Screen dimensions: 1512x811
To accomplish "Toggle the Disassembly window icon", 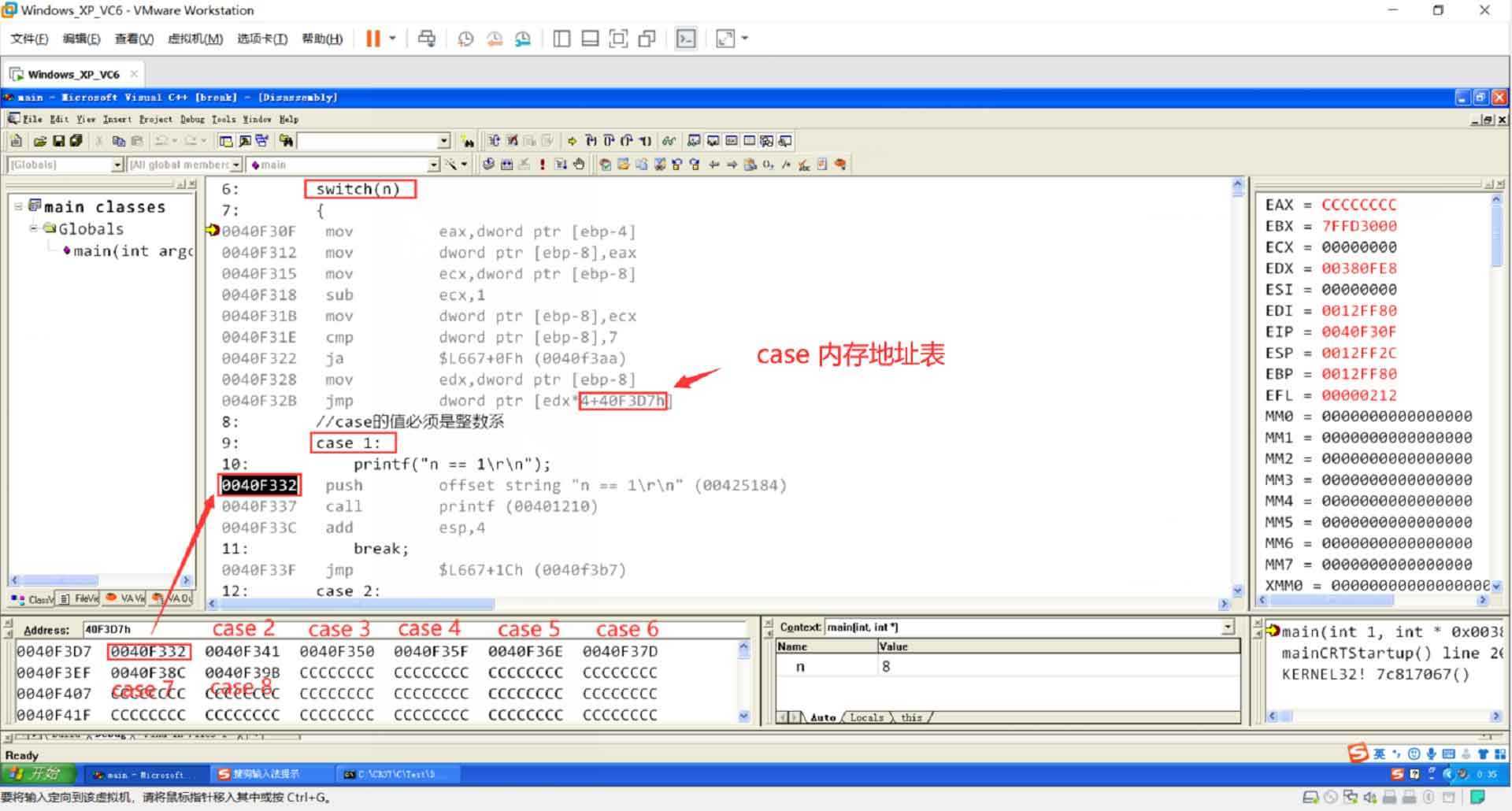I will coord(785,141).
